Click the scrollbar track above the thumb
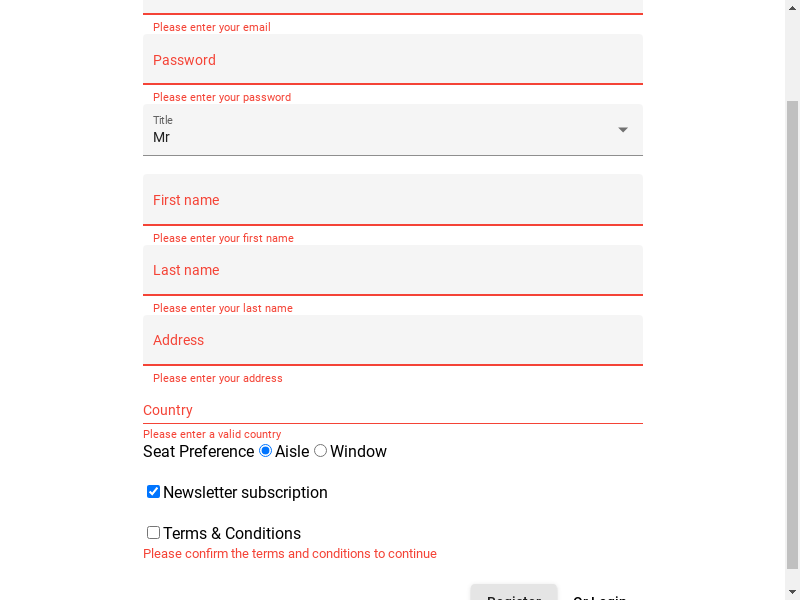800x600 pixels. 792,50
